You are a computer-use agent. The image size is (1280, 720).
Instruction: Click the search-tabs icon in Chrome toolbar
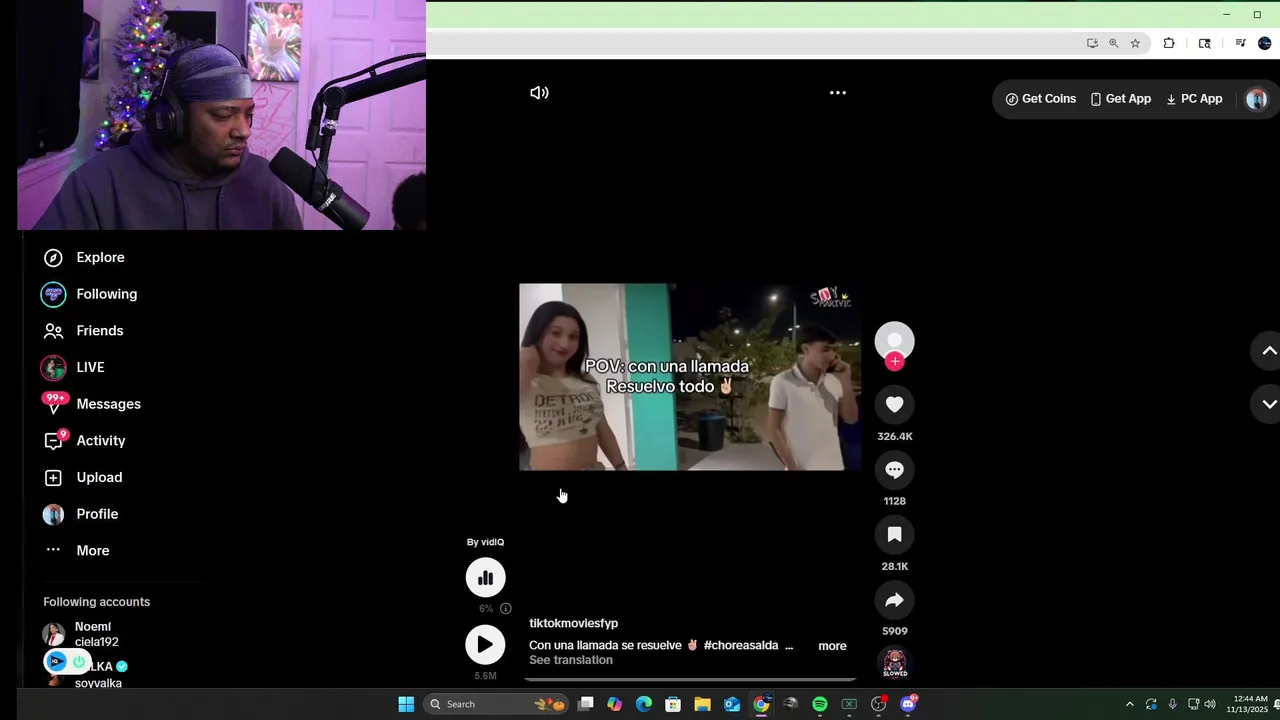(1205, 43)
